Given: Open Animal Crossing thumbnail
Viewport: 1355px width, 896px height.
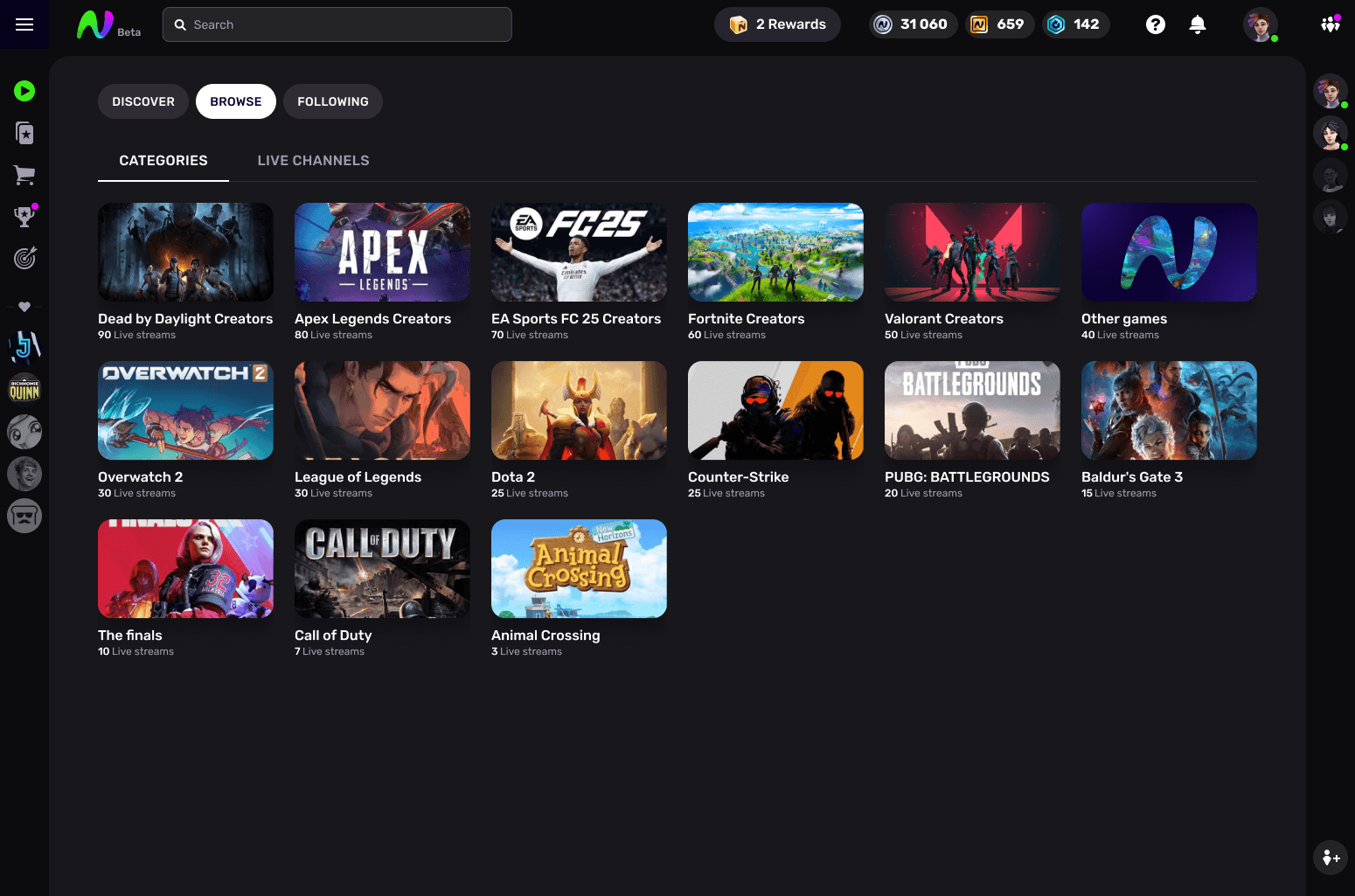Looking at the screenshot, I should 579,569.
